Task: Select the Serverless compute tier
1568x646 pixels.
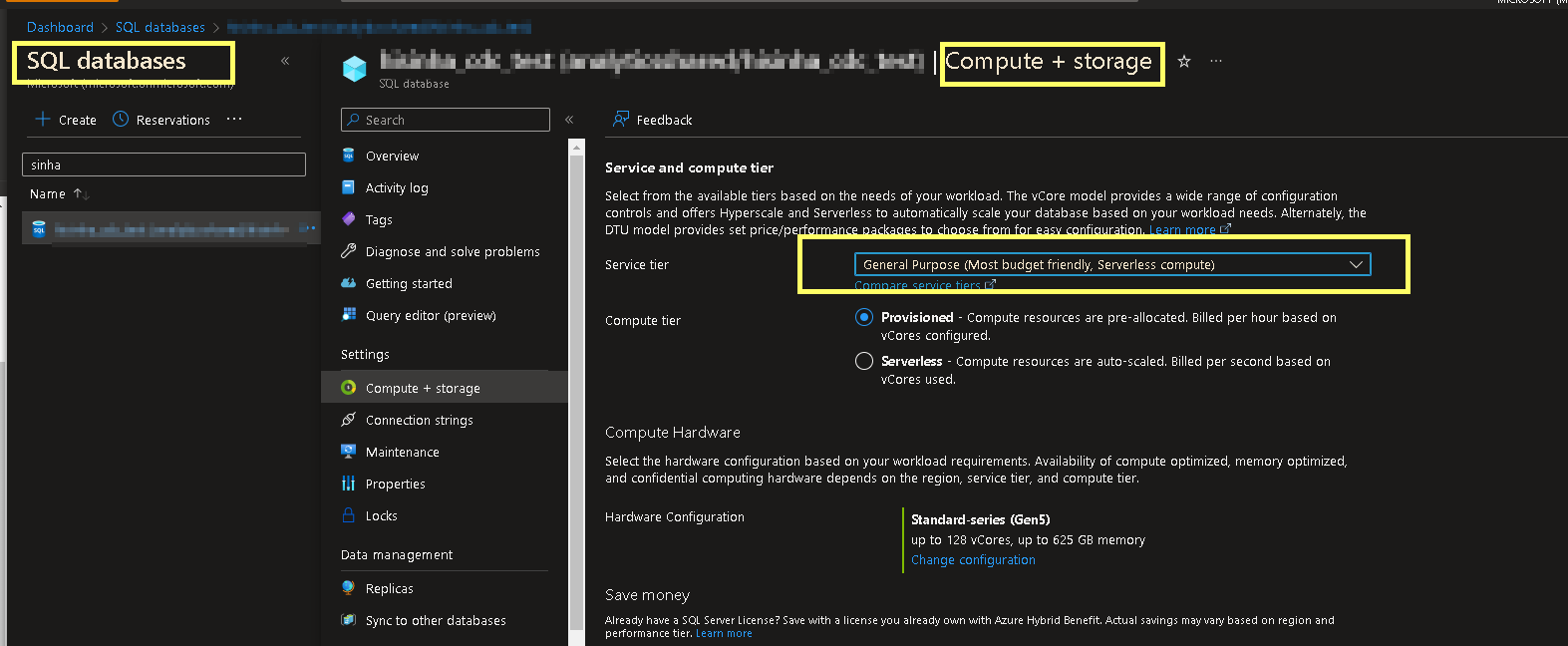Action: 864,361
